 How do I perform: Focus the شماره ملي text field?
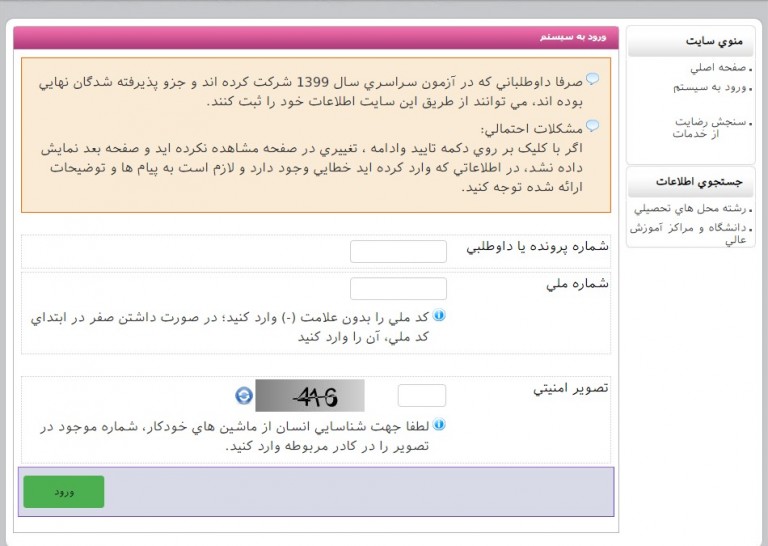pyautogui.click(x=398, y=289)
